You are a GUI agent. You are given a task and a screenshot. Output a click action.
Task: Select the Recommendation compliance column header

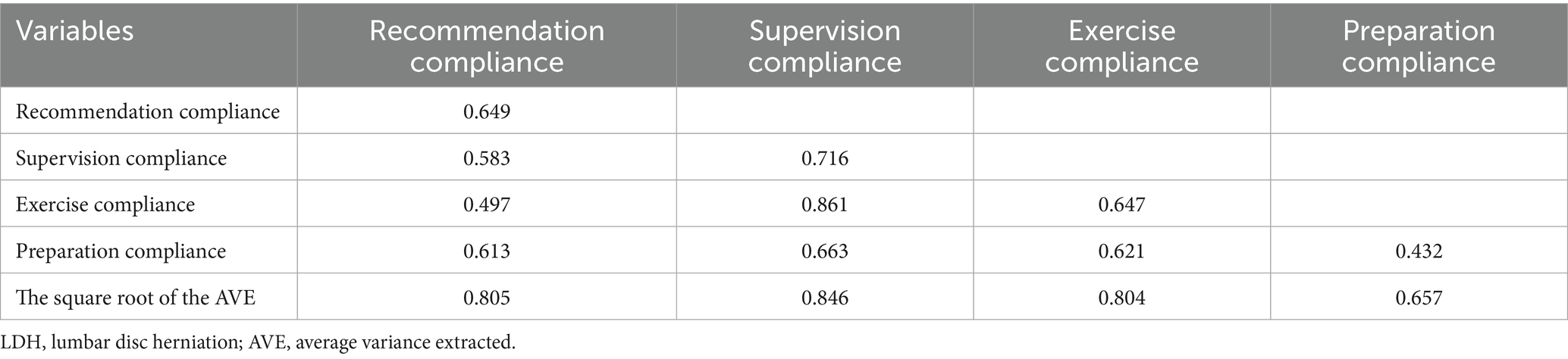pos(487,45)
